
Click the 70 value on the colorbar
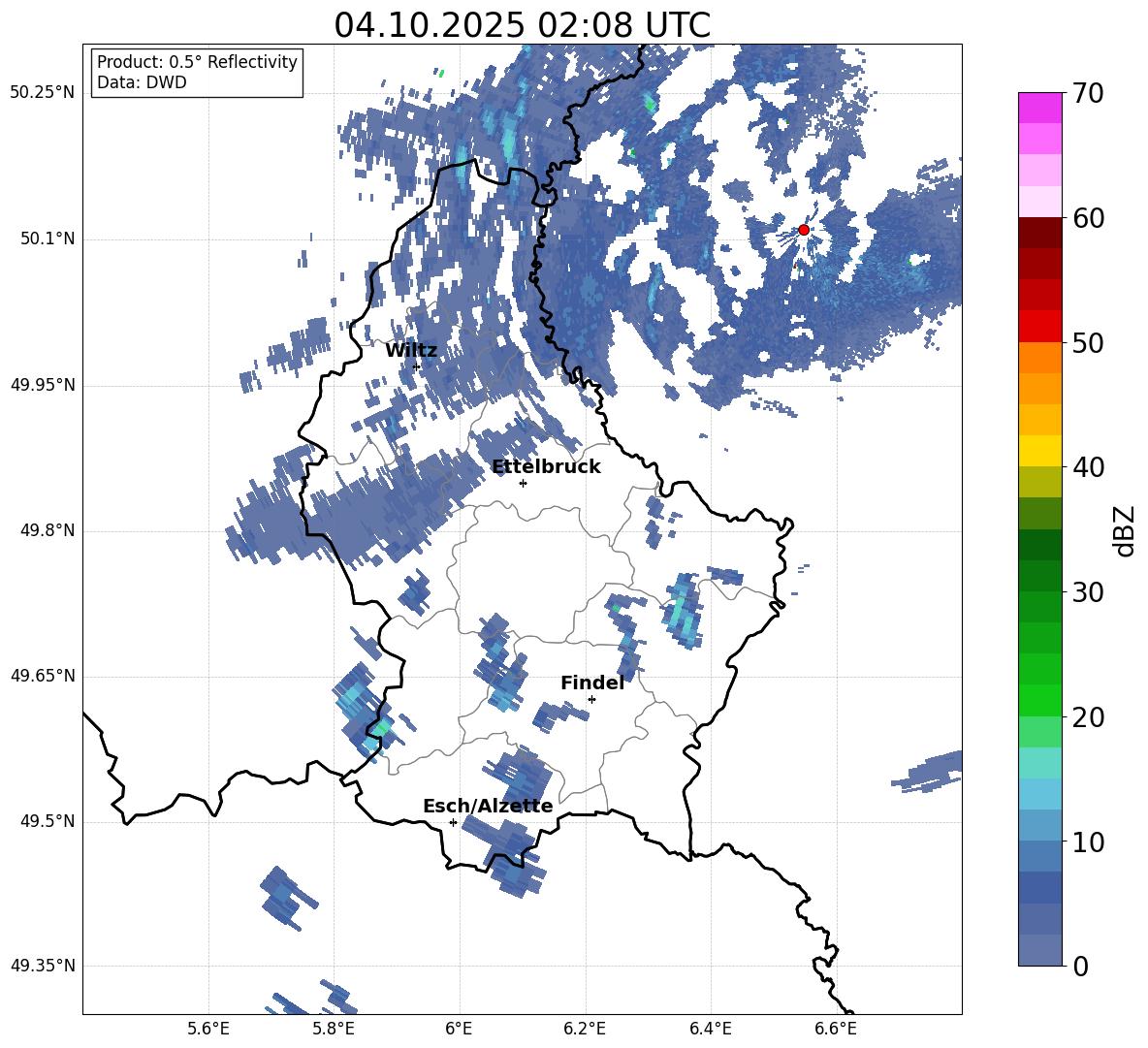pos(1088,93)
